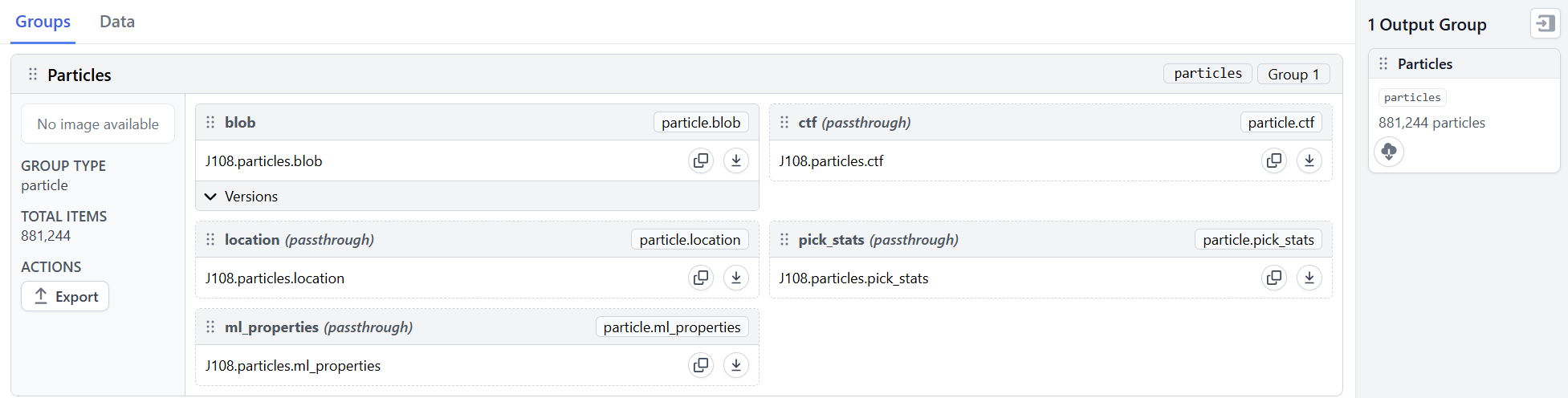This screenshot has width=1568, height=398.
Task: Click the particle.blob type badge
Action: 701,122
